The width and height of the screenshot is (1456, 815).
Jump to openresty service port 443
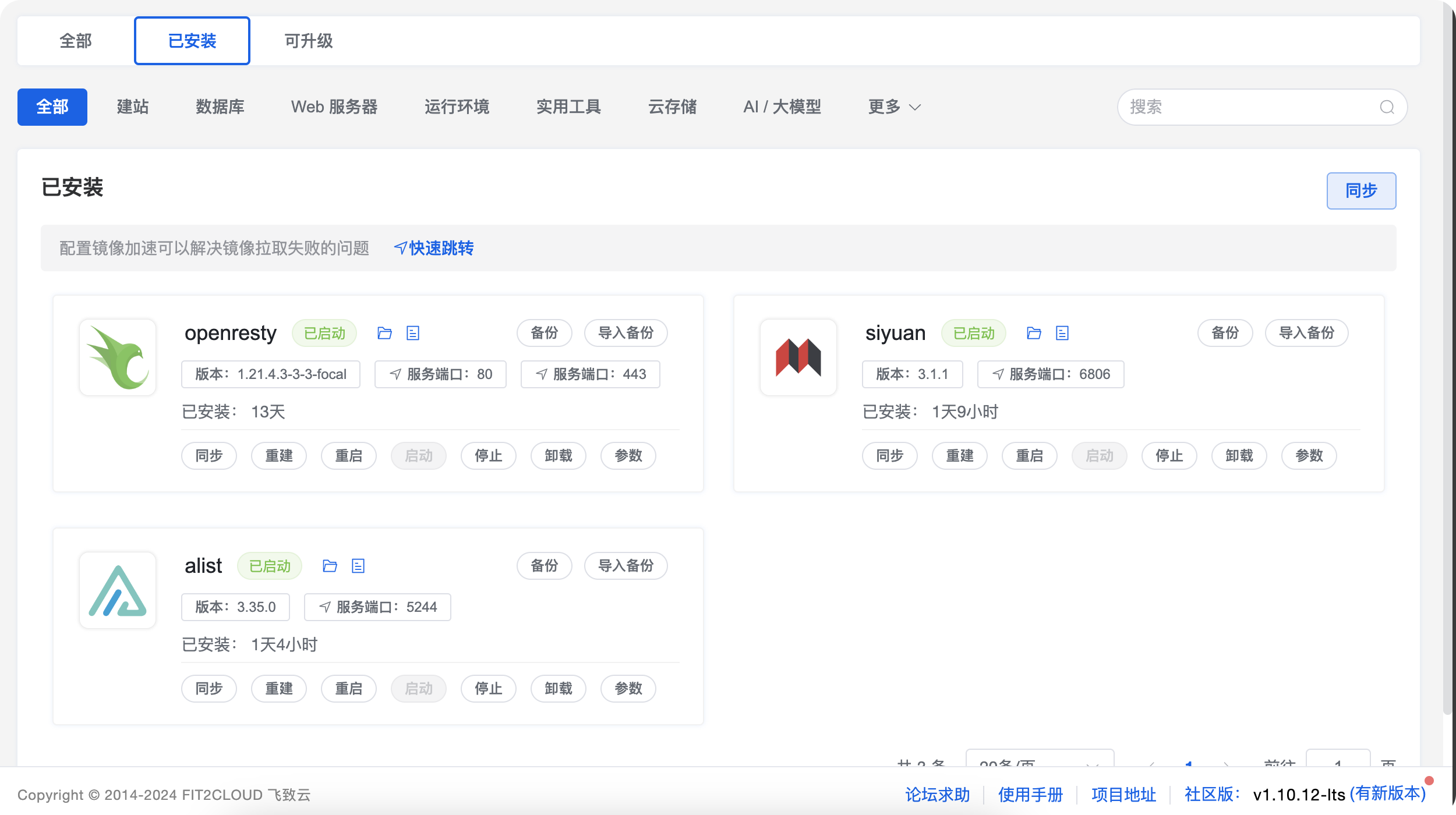click(x=590, y=374)
